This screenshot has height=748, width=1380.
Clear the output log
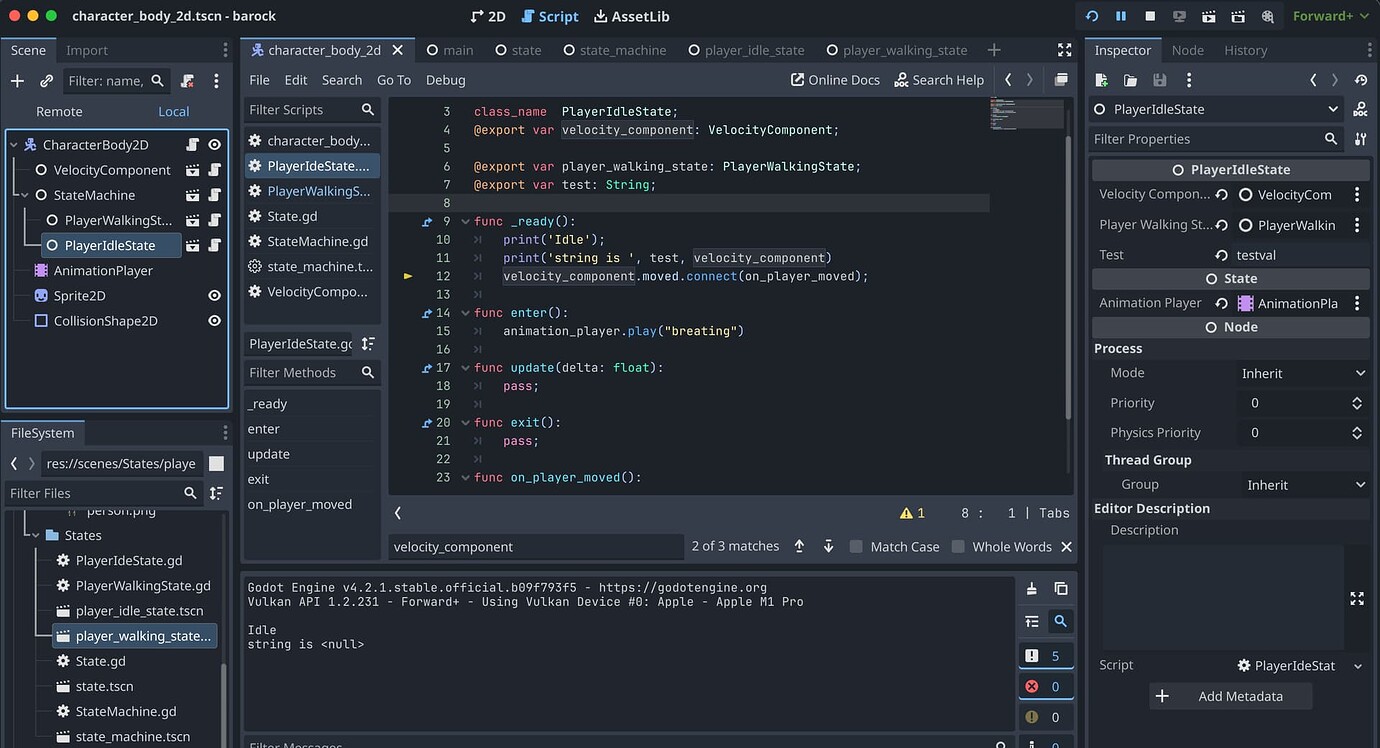tap(1033, 589)
